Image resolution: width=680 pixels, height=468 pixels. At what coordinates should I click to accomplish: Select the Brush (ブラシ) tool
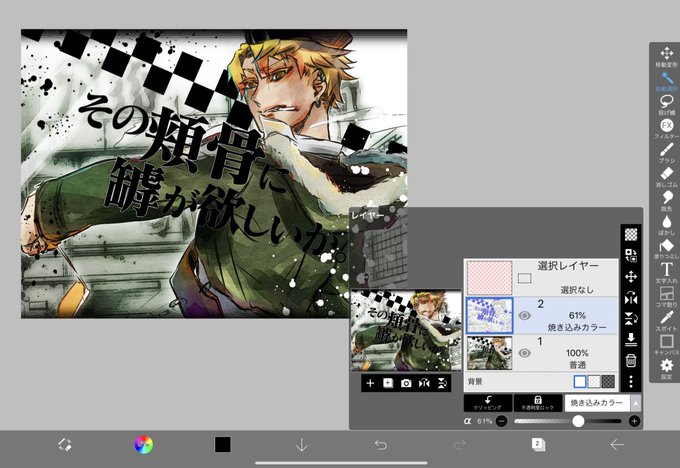666,153
